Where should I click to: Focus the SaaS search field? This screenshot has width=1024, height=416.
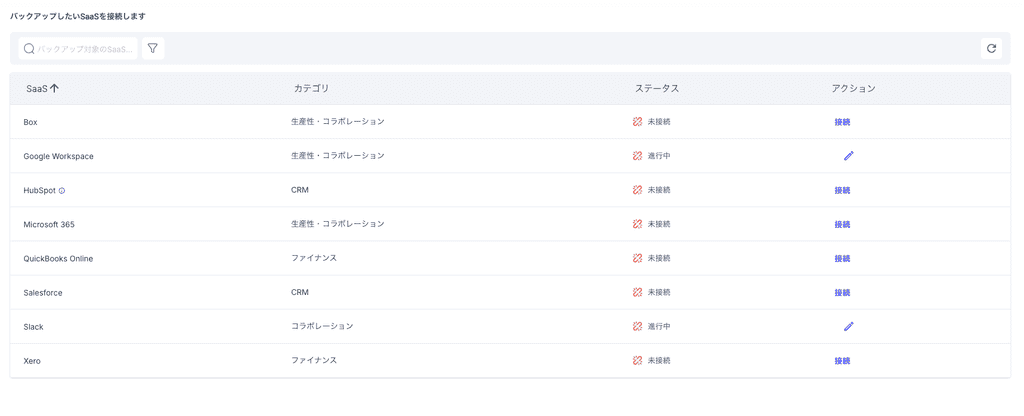point(78,48)
